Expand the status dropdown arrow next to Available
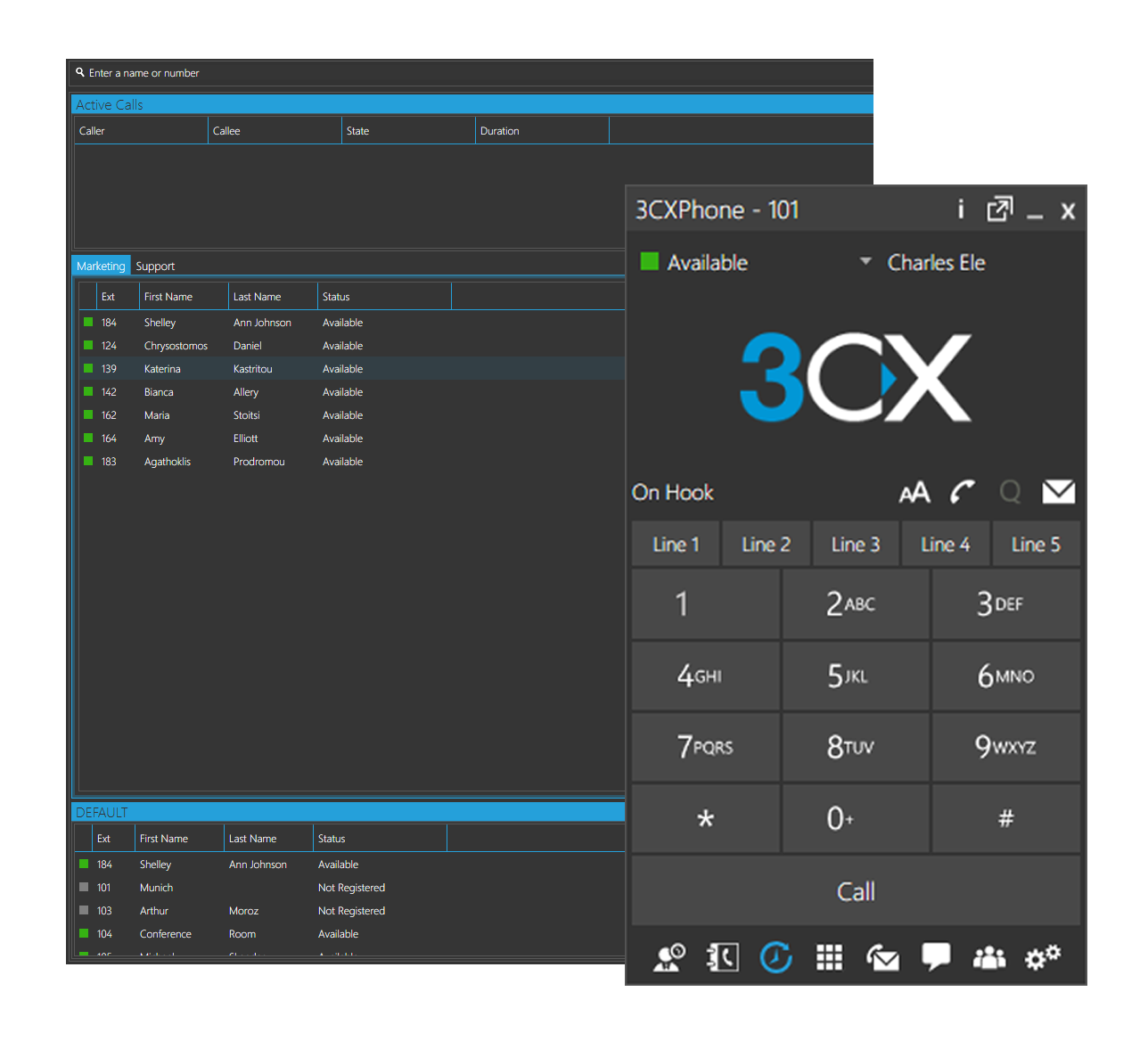Screen dimensions: 1148x1041 click(x=865, y=261)
